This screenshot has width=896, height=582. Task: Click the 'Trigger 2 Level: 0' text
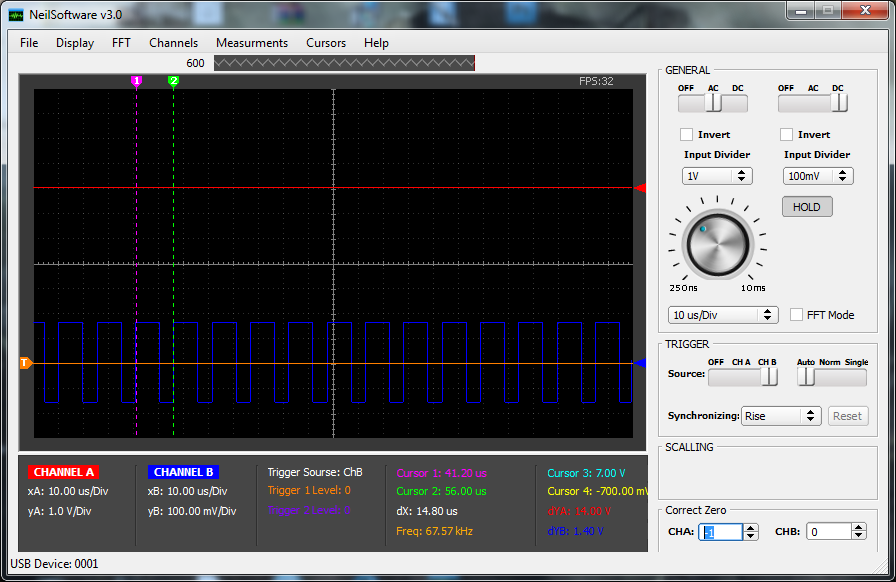click(x=309, y=511)
